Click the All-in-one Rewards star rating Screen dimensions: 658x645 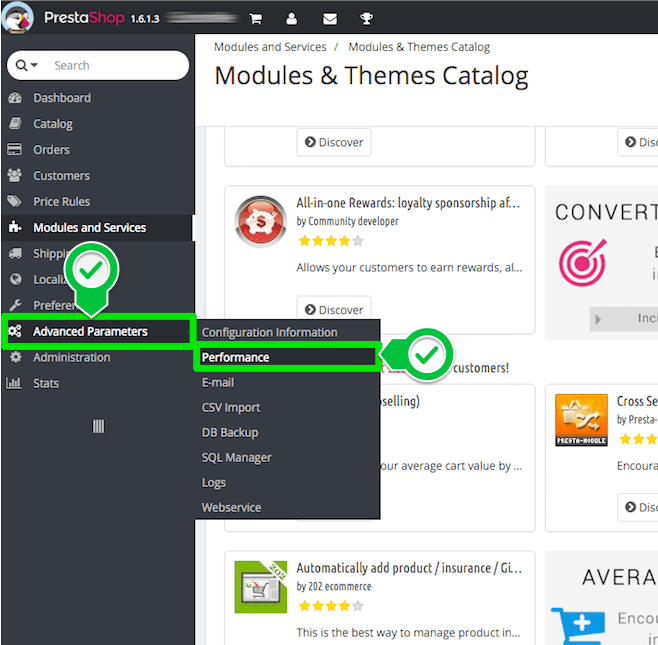pyautogui.click(x=330, y=241)
